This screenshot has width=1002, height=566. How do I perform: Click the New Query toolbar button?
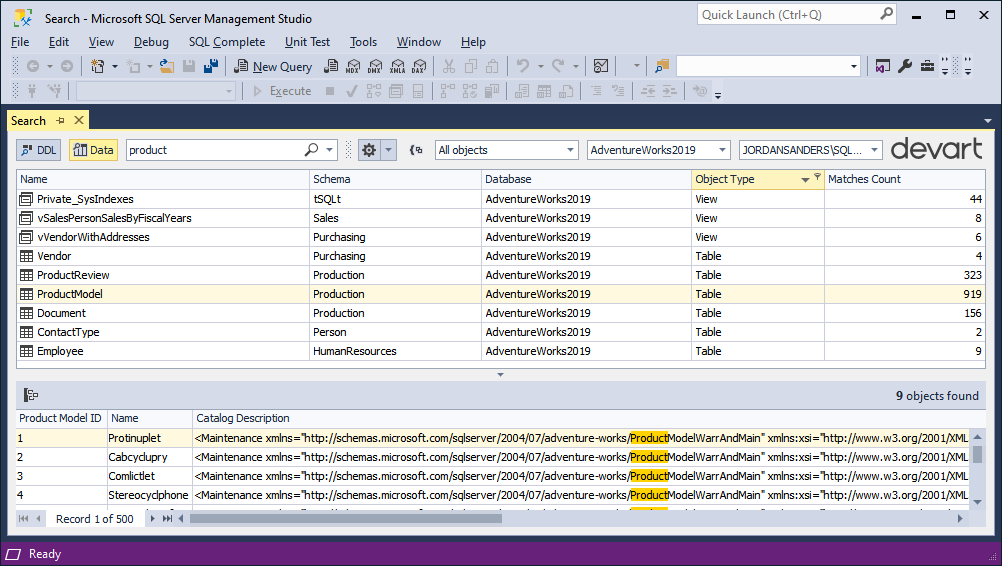point(273,66)
